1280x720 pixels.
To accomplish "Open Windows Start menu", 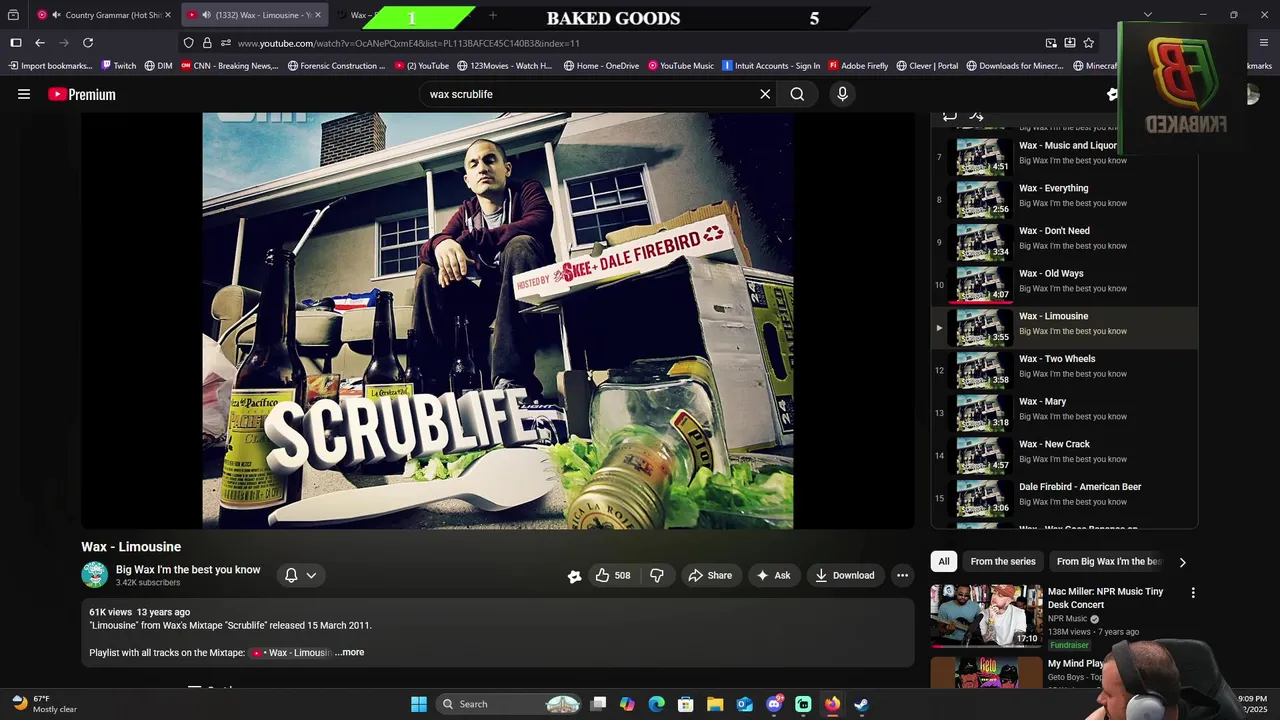I will click(x=419, y=704).
